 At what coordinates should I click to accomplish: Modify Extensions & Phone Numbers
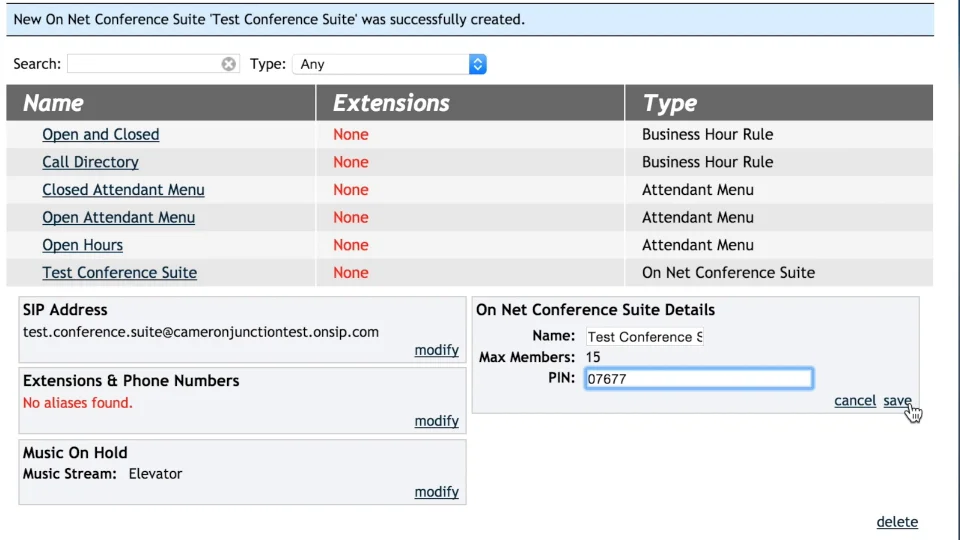(x=436, y=421)
